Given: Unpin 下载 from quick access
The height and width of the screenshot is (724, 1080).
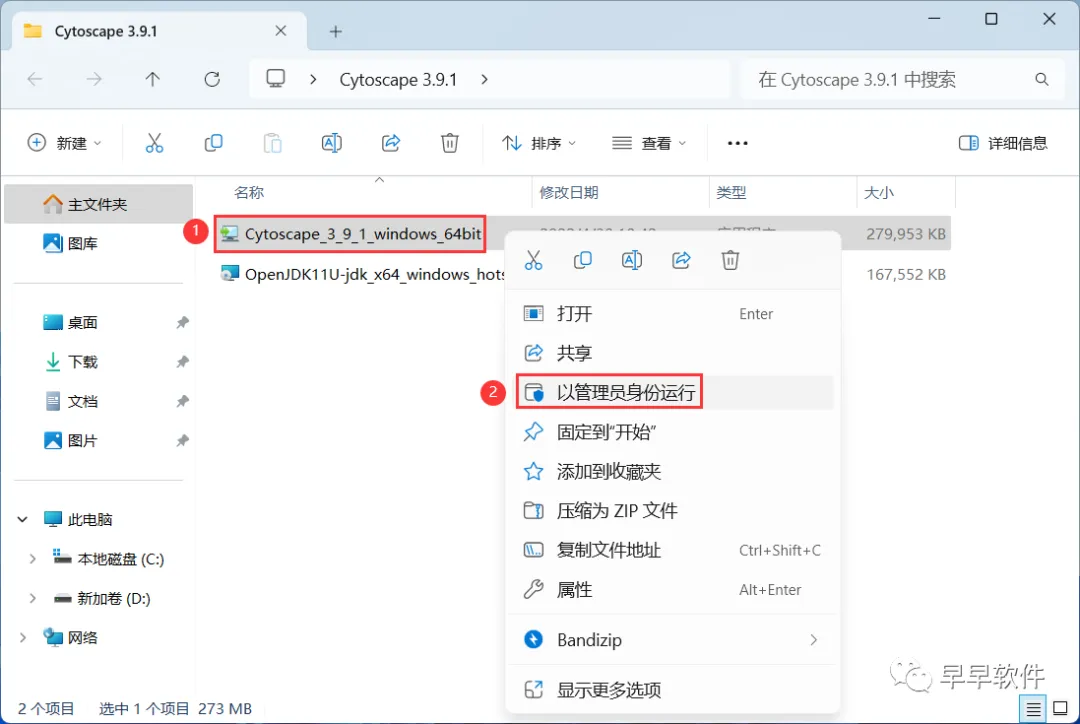Looking at the screenshot, I should (182, 362).
